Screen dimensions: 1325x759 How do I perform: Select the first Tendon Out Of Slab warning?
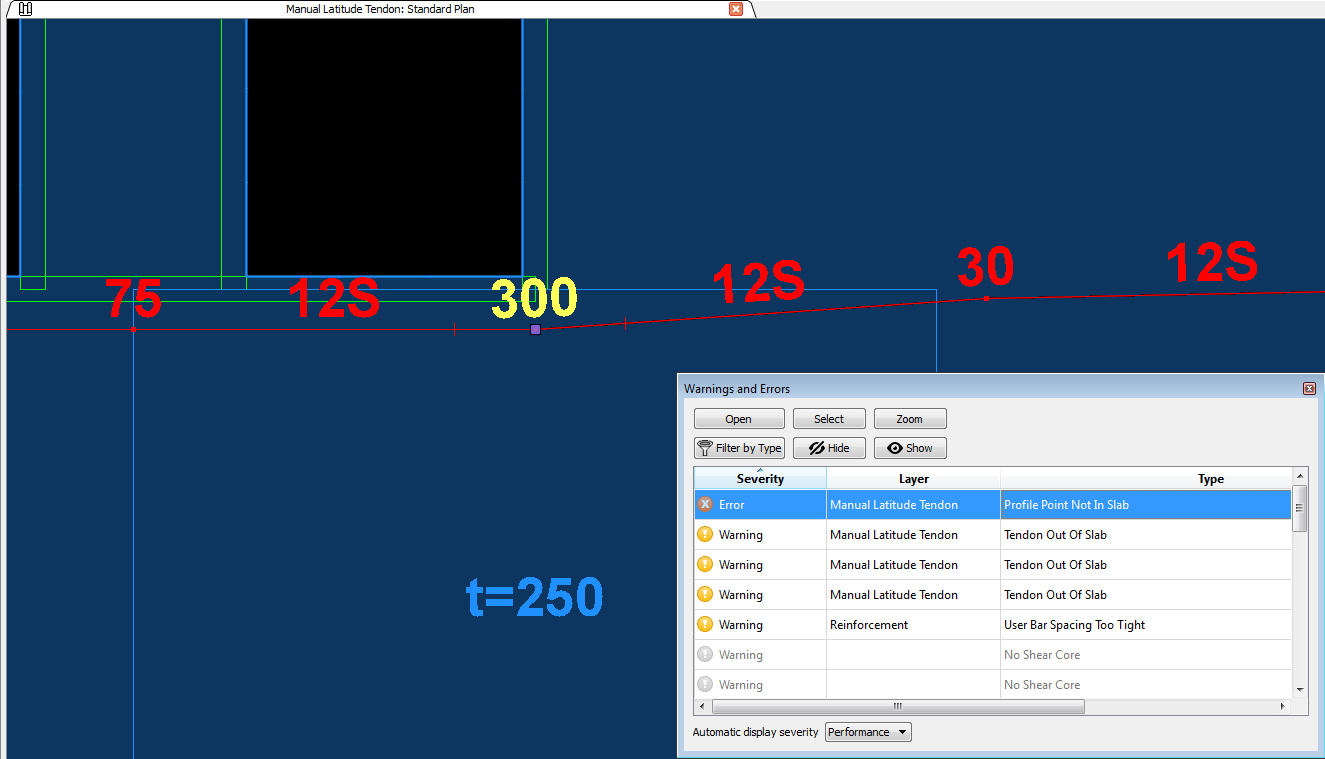click(x=993, y=535)
